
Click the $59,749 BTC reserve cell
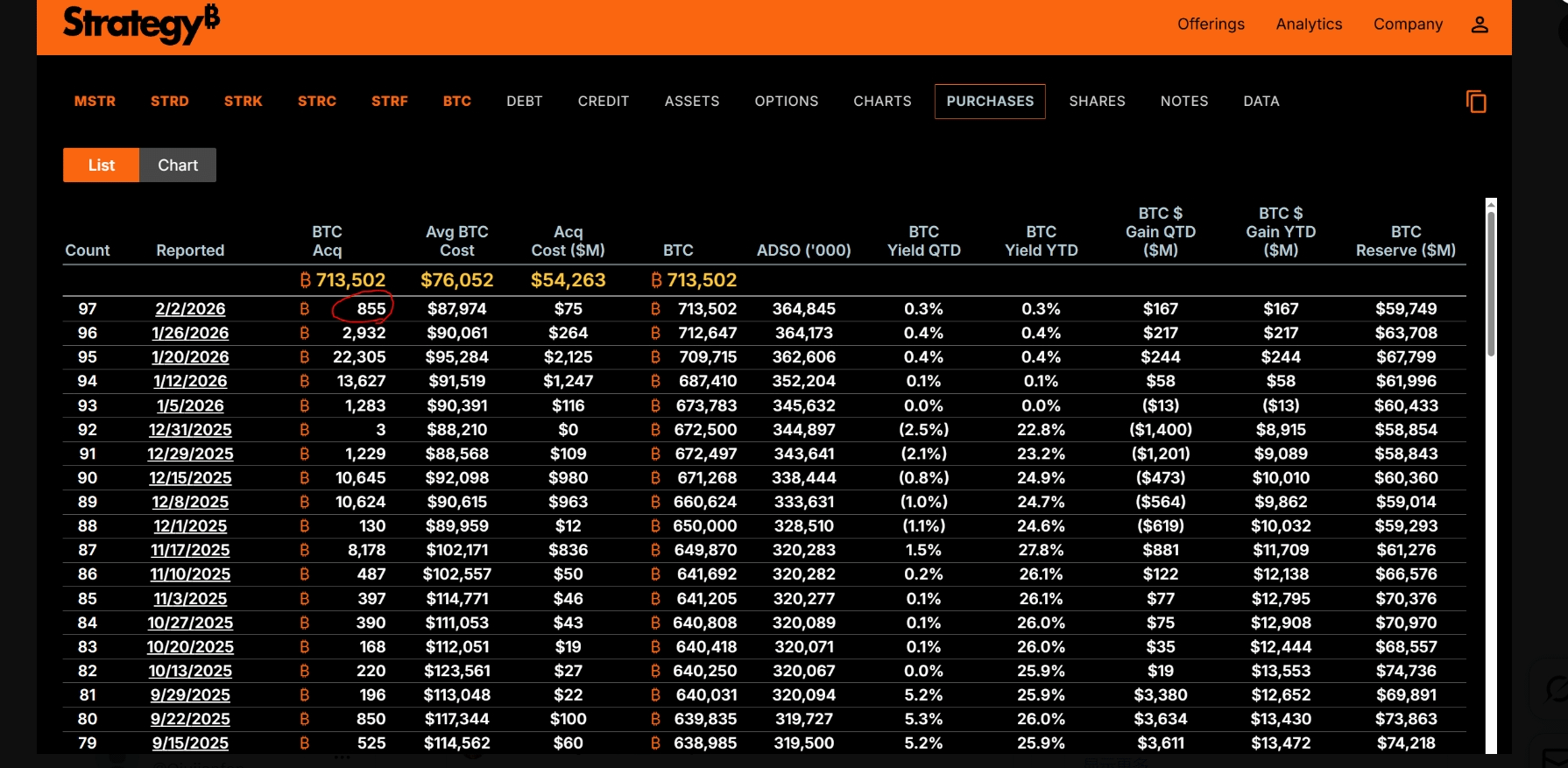tap(1405, 309)
